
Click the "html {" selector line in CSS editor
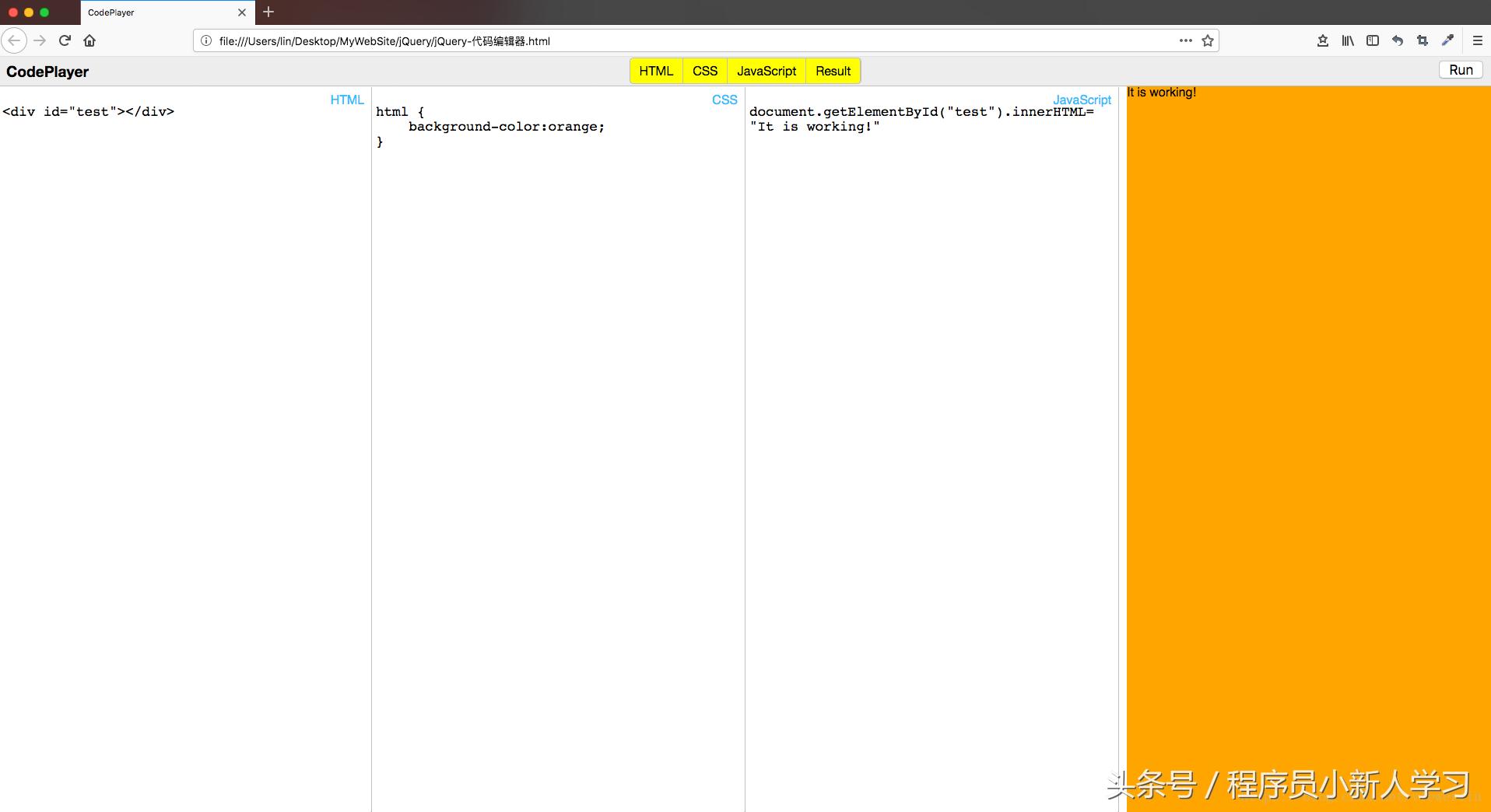point(400,112)
